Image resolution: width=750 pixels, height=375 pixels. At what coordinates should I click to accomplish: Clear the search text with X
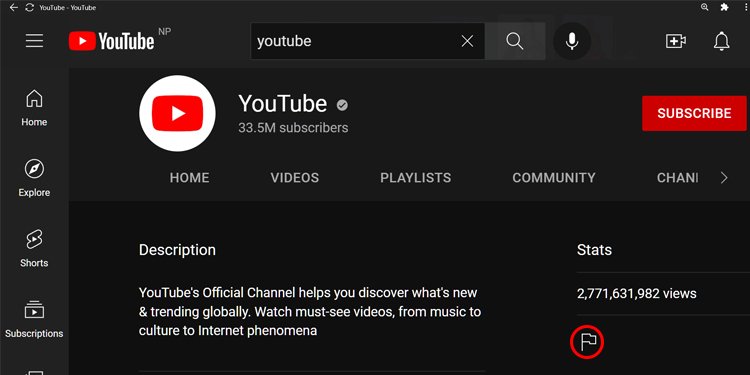tap(467, 41)
